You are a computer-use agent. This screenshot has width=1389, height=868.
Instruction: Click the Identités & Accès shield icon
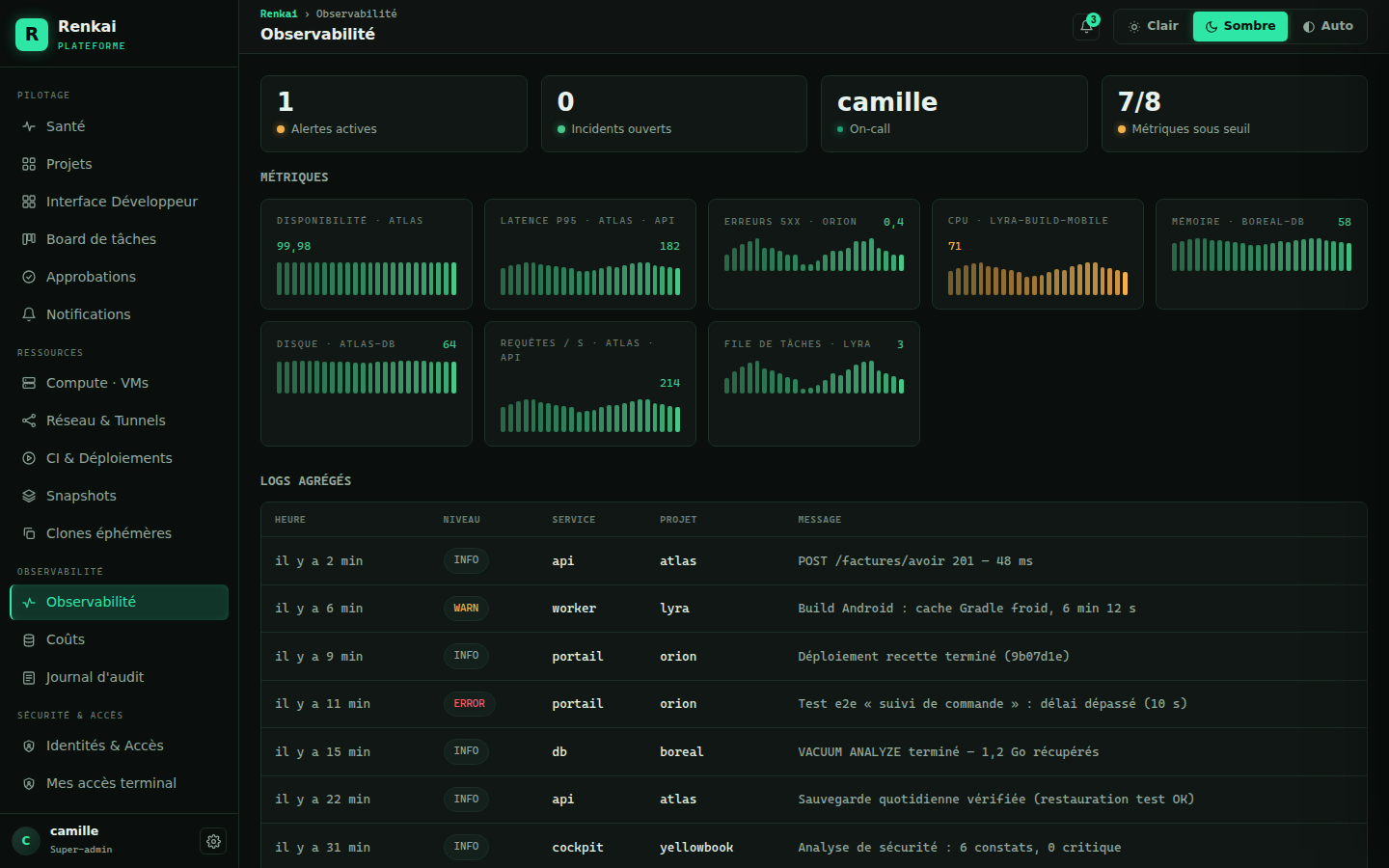[29, 746]
